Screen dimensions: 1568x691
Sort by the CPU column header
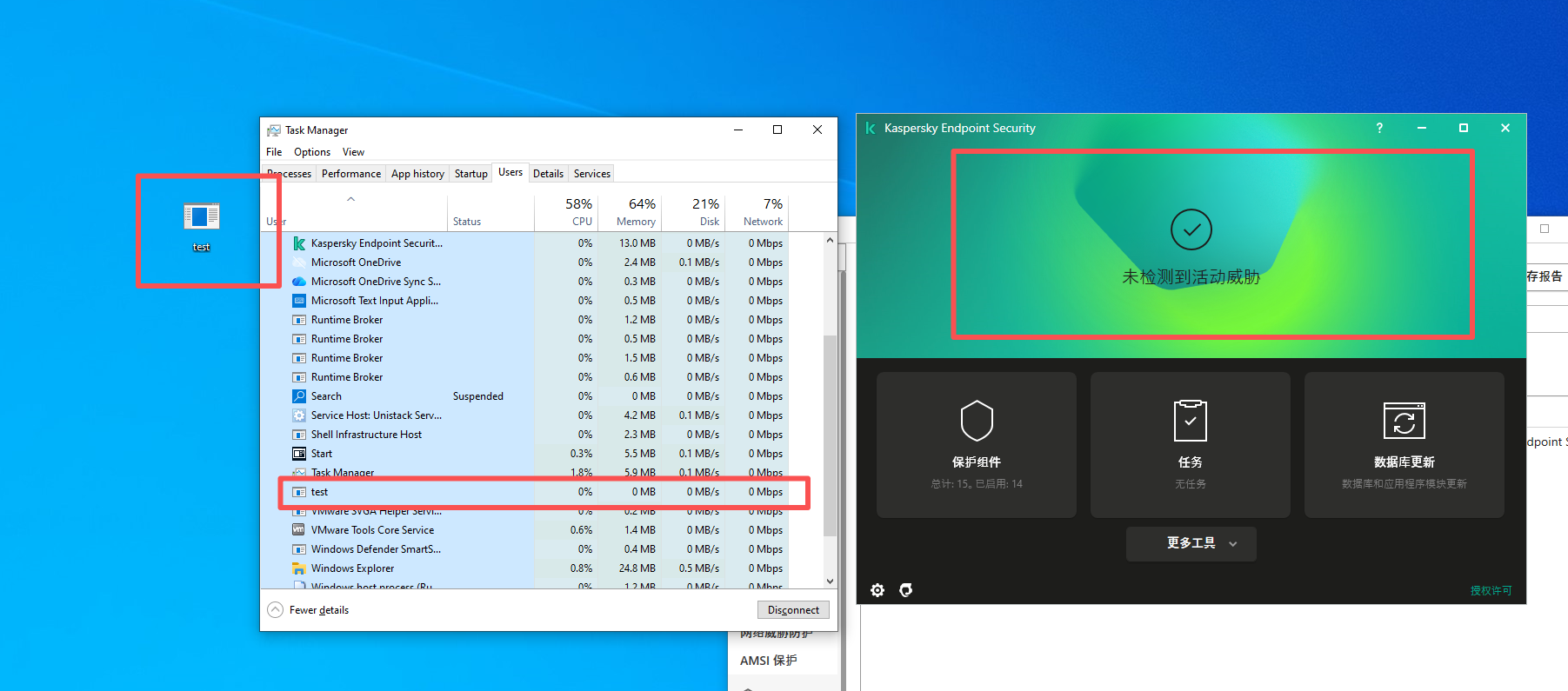(566, 211)
